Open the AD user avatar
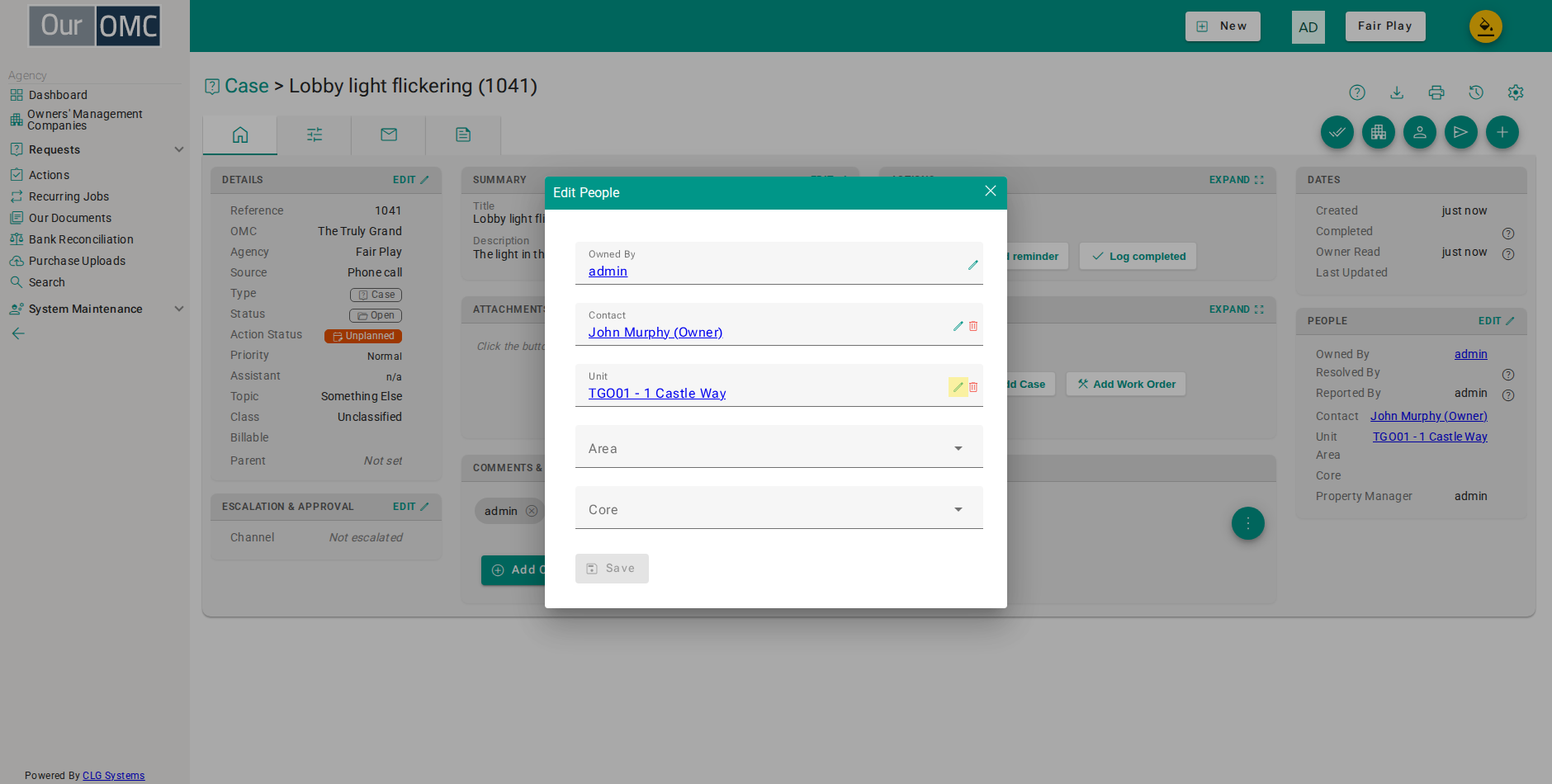This screenshot has width=1552, height=784. click(x=1308, y=27)
